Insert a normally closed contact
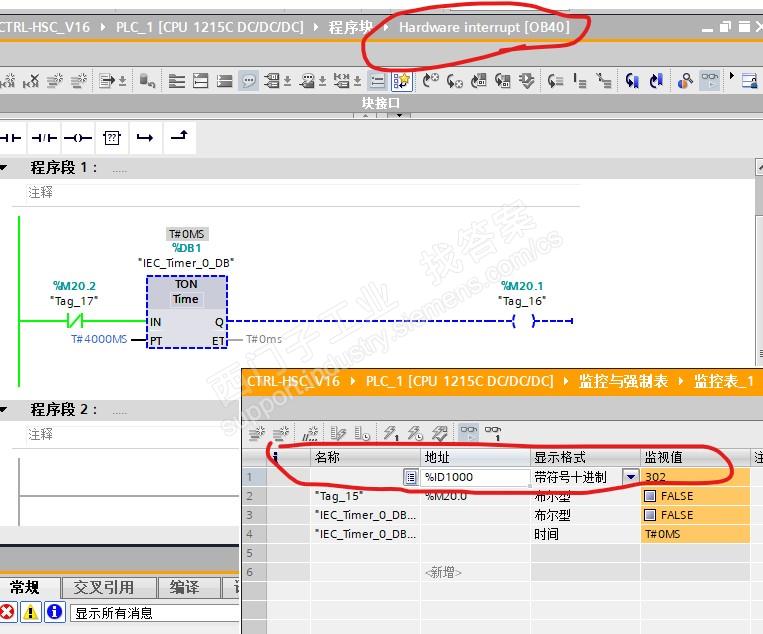Viewport: 763px width, 634px height. [x=44, y=138]
